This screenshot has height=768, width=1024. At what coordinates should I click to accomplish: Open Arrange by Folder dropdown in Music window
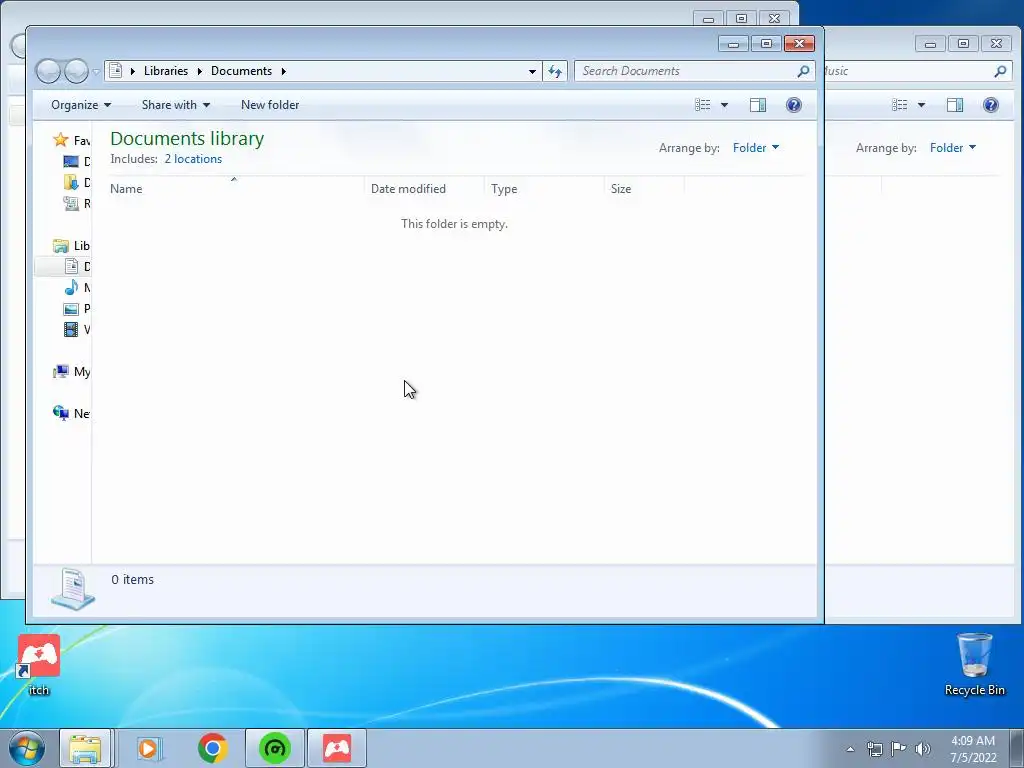point(953,148)
